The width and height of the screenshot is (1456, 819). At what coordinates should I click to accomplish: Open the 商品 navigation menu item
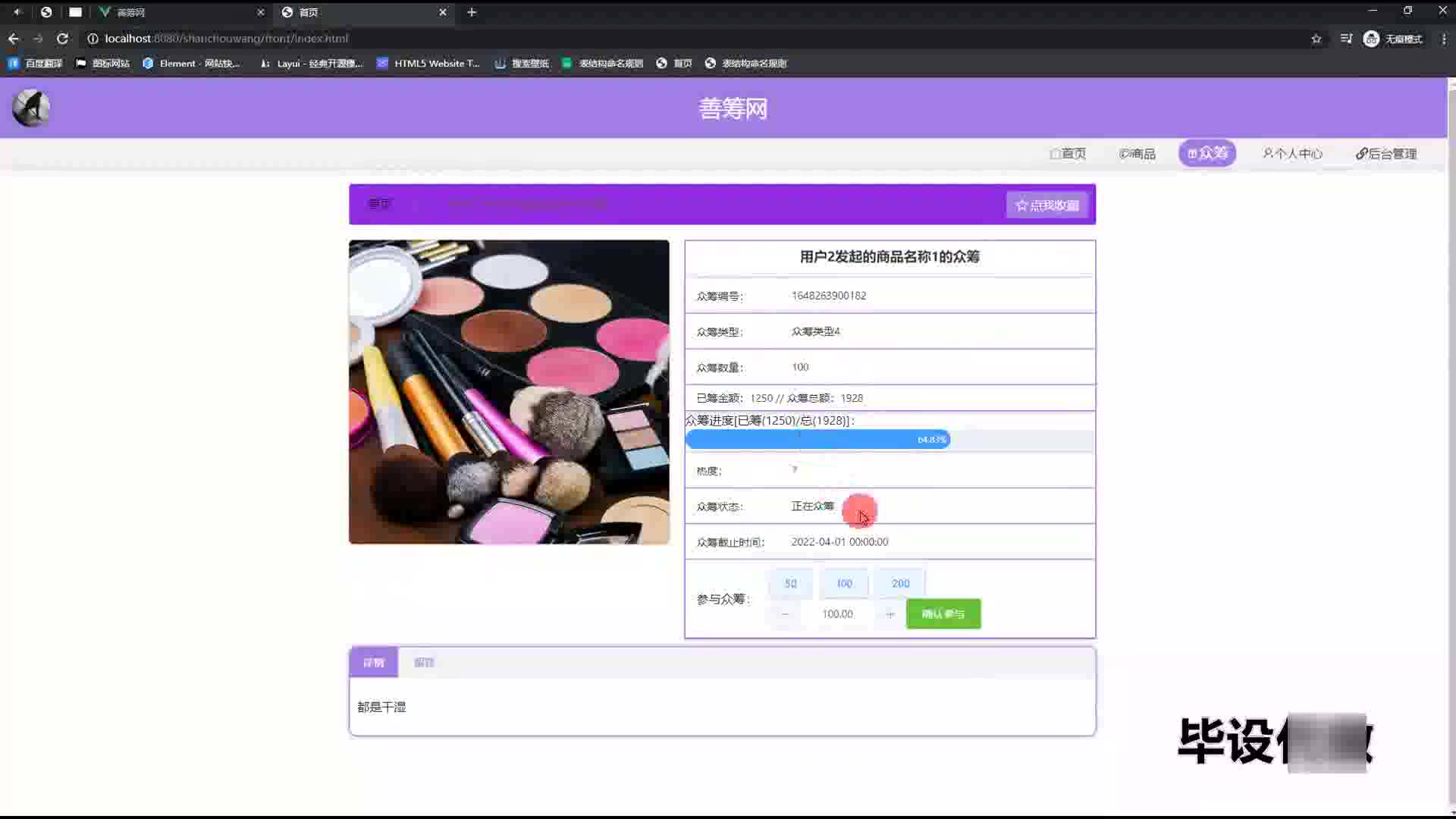(x=1137, y=154)
